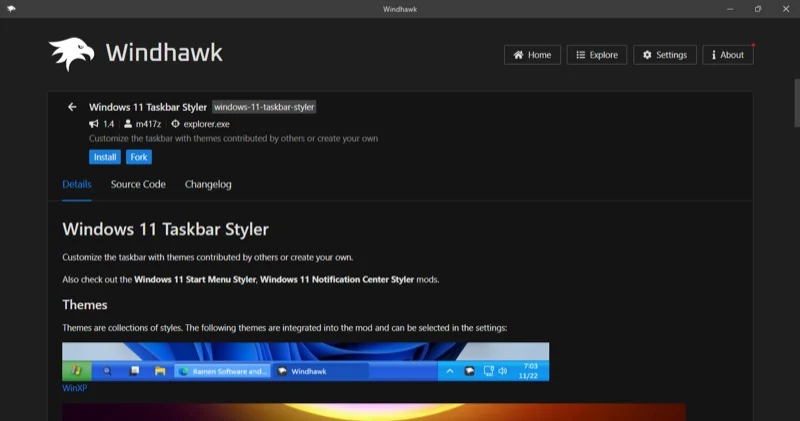The height and width of the screenshot is (421, 800).
Task: Close the Windhawk window
Action: (786, 9)
